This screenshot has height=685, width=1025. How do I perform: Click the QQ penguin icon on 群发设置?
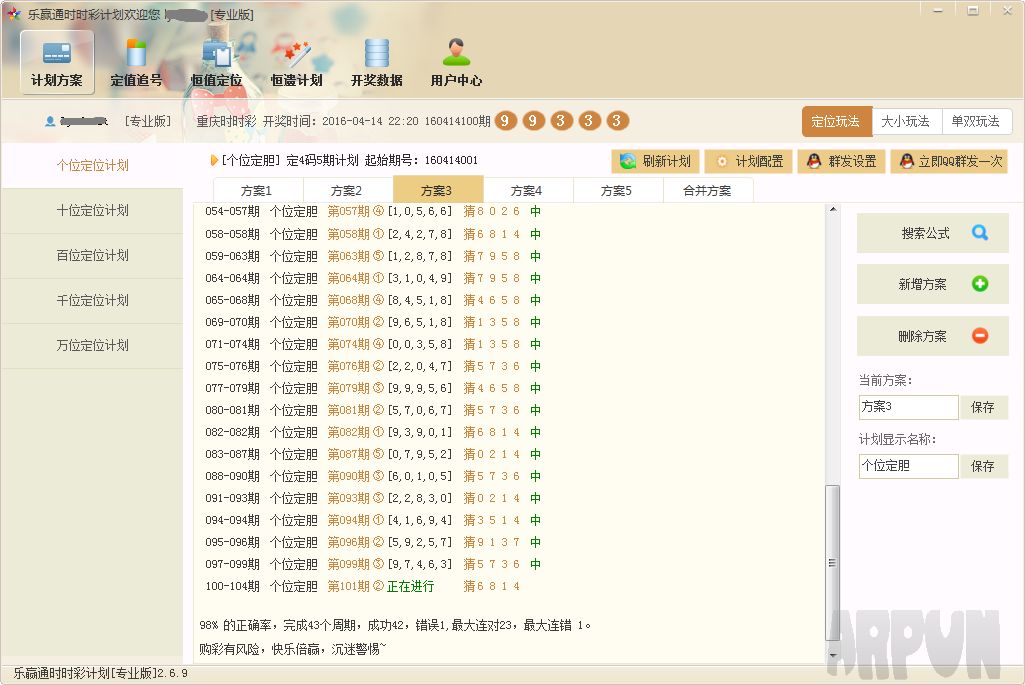point(814,161)
